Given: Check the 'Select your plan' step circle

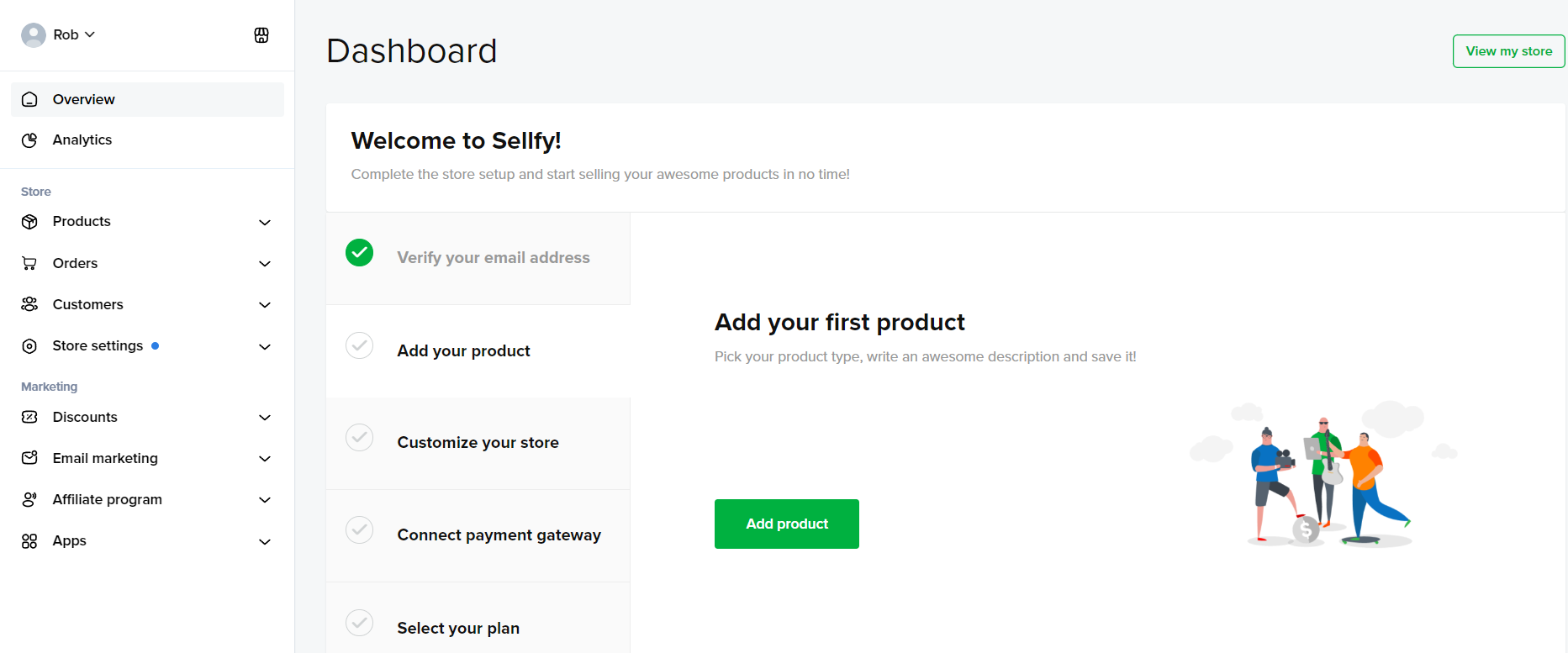Looking at the screenshot, I should pos(359,623).
